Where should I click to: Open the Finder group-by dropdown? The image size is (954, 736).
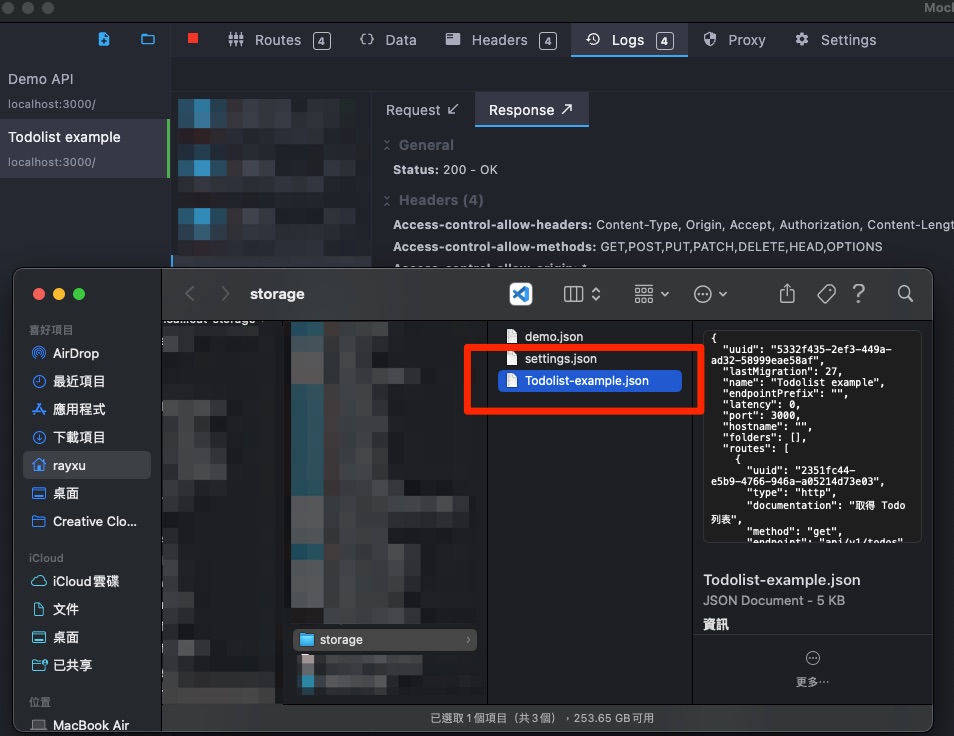(651, 294)
